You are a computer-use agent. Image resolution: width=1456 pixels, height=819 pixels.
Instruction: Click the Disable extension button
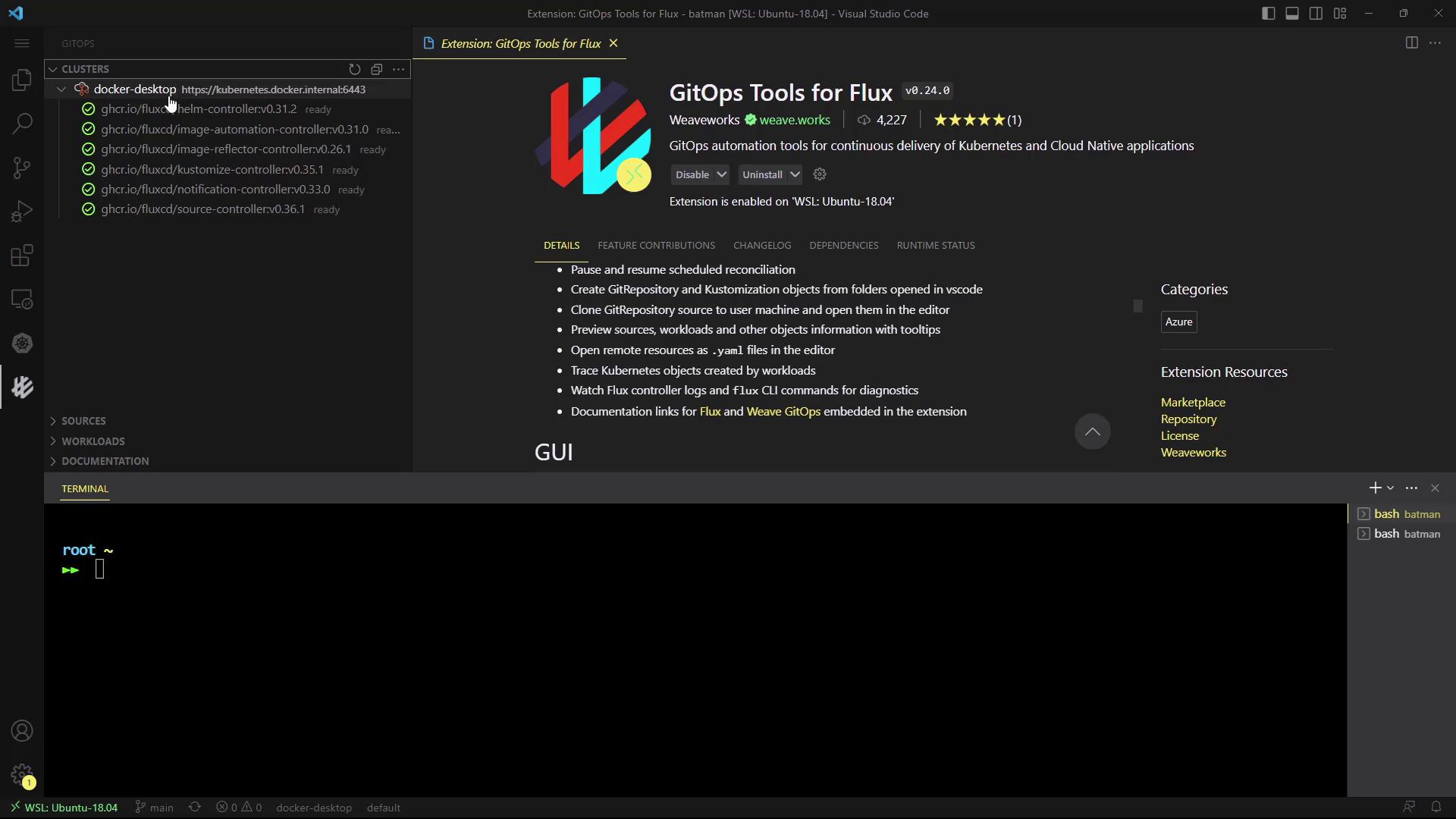click(692, 174)
